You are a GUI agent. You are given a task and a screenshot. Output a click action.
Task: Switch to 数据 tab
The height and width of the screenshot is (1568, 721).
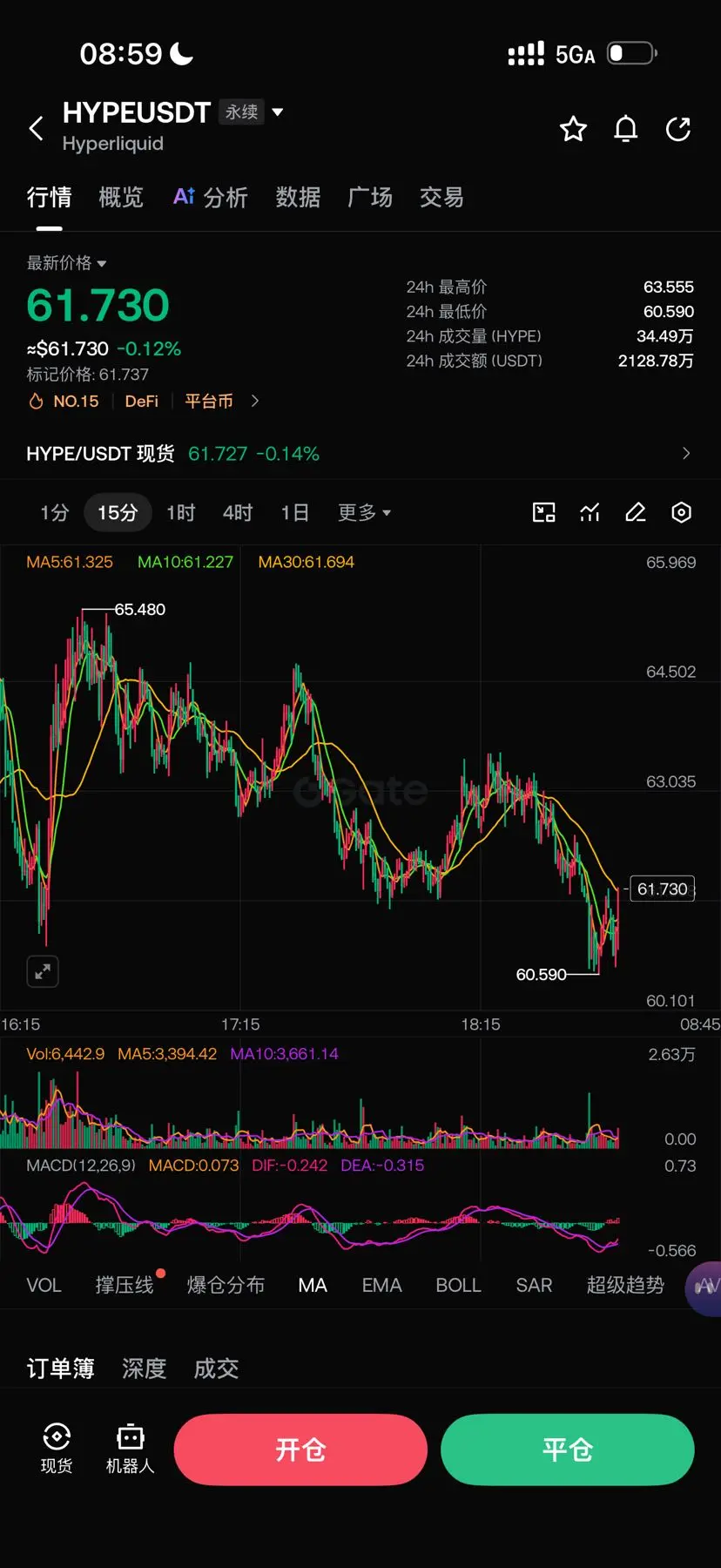(298, 198)
